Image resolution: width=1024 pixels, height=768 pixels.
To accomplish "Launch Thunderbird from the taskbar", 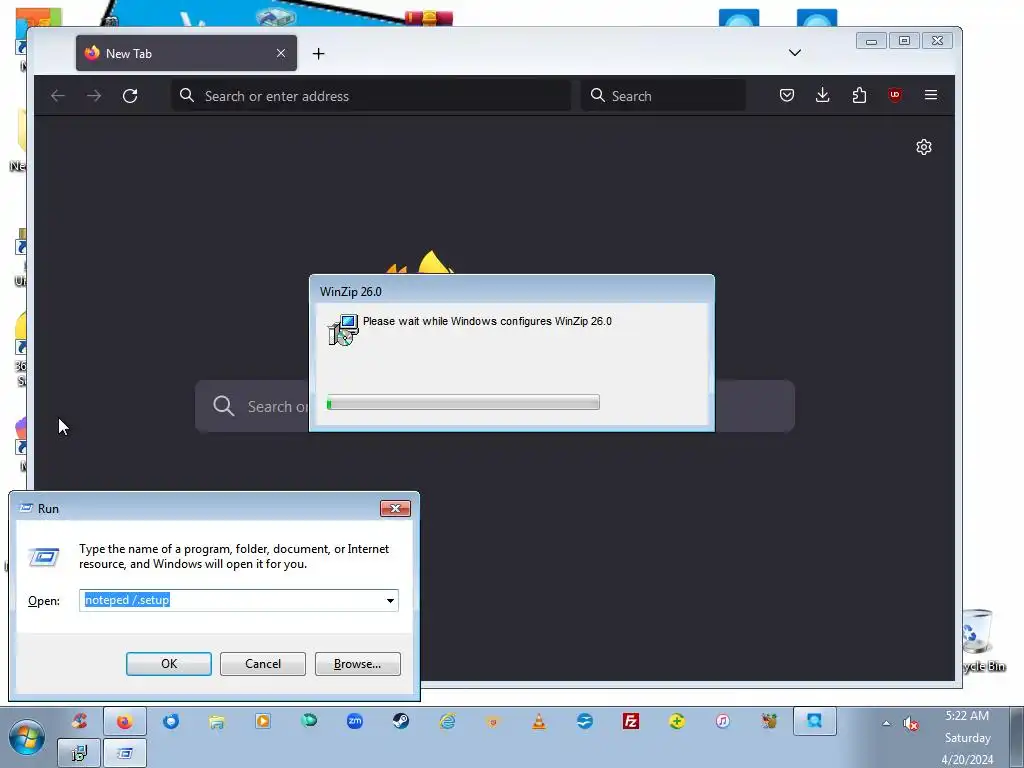I will pos(170,722).
